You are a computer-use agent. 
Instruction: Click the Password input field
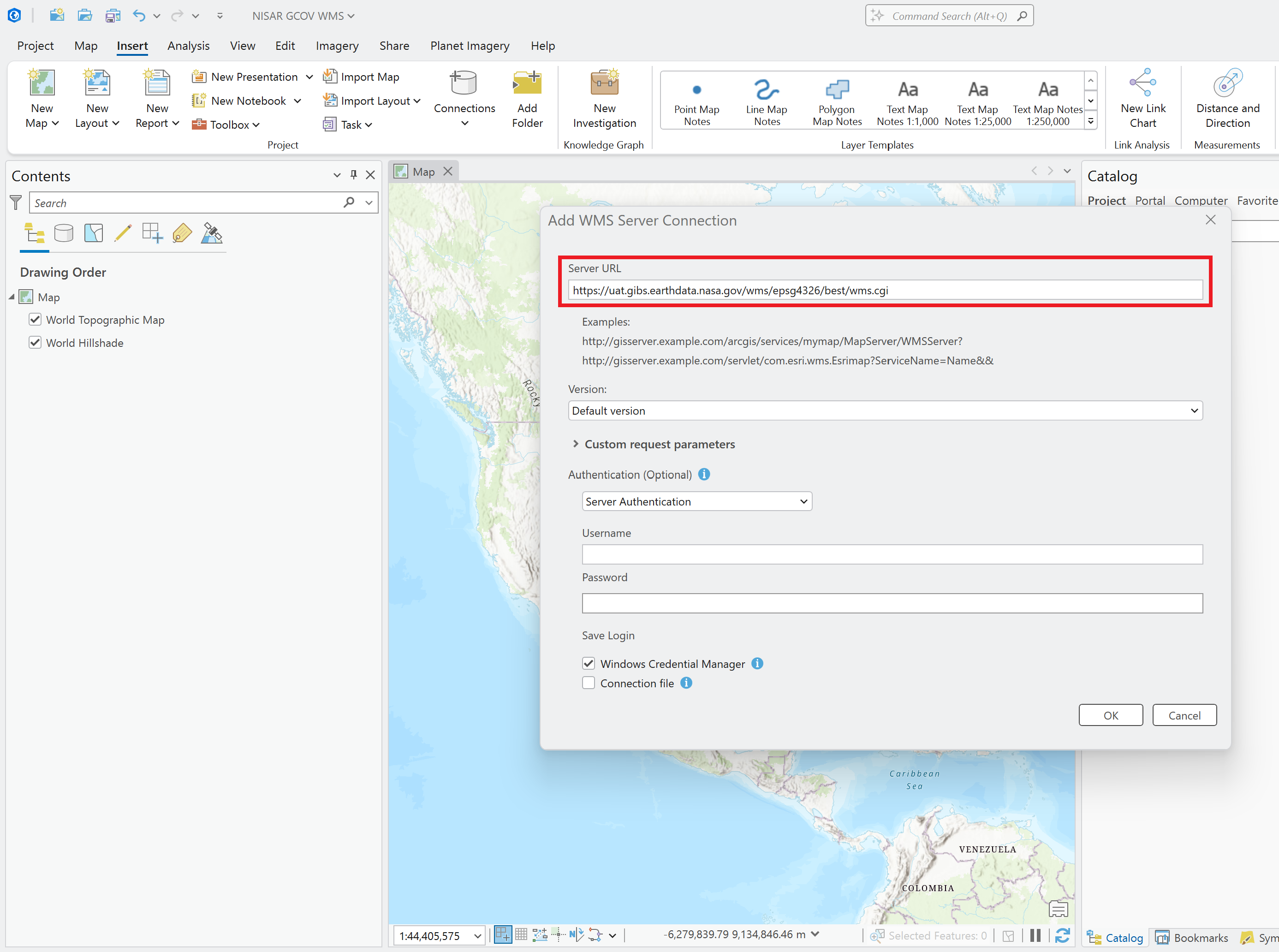coord(892,603)
